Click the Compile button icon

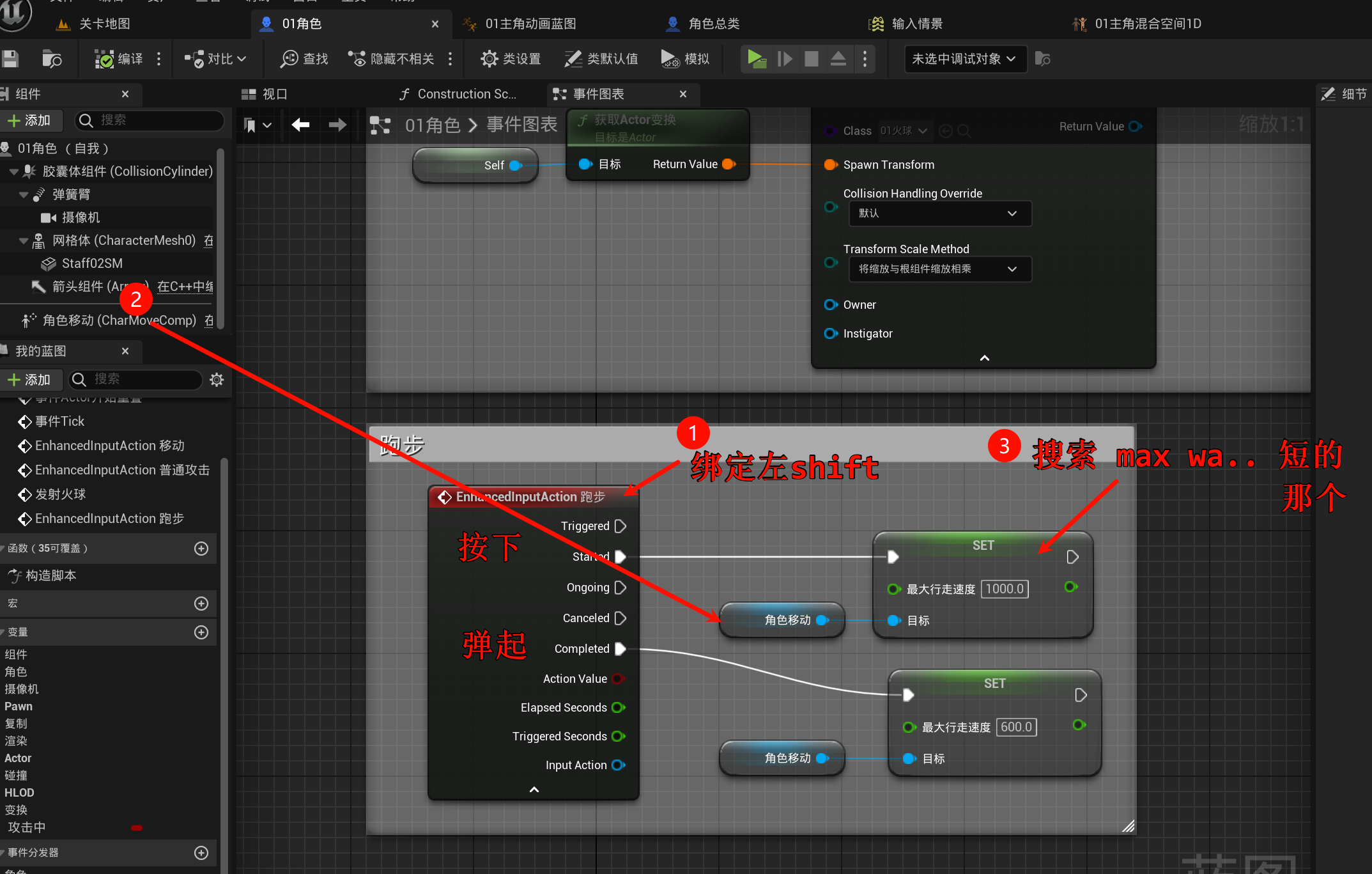pyautogui.click(x=104, y=59)
